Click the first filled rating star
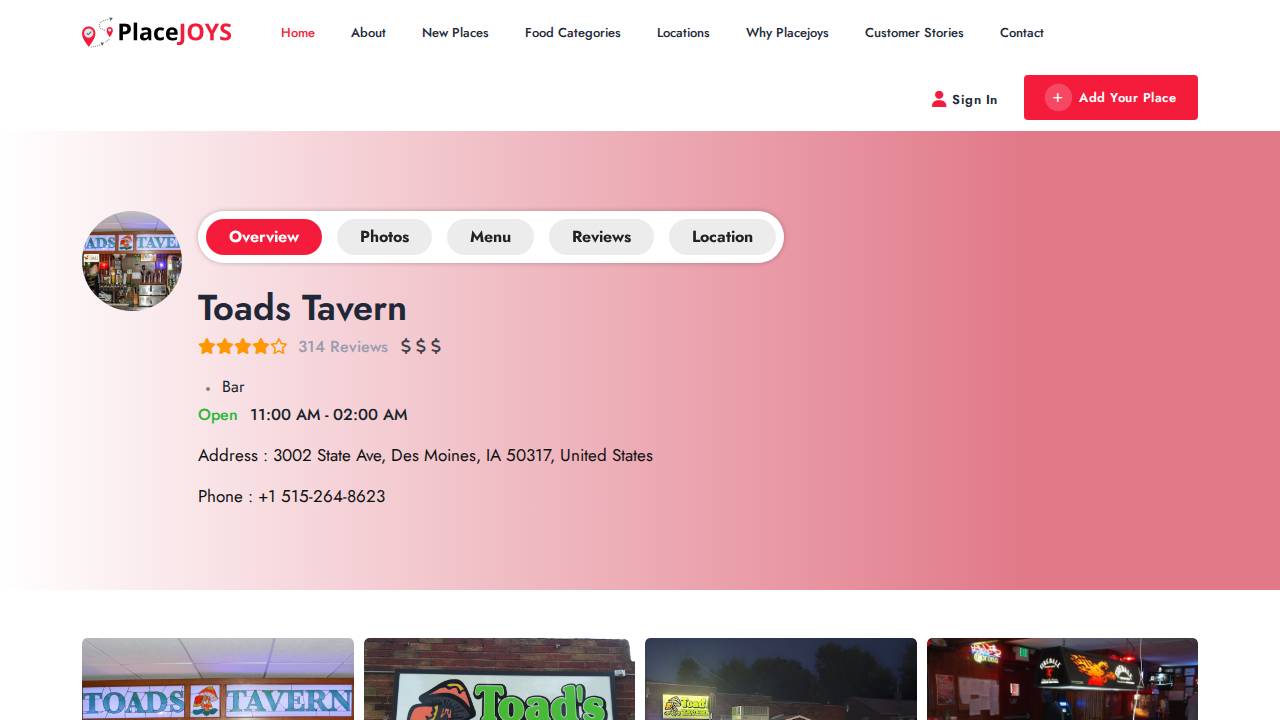 coord(207,346)
